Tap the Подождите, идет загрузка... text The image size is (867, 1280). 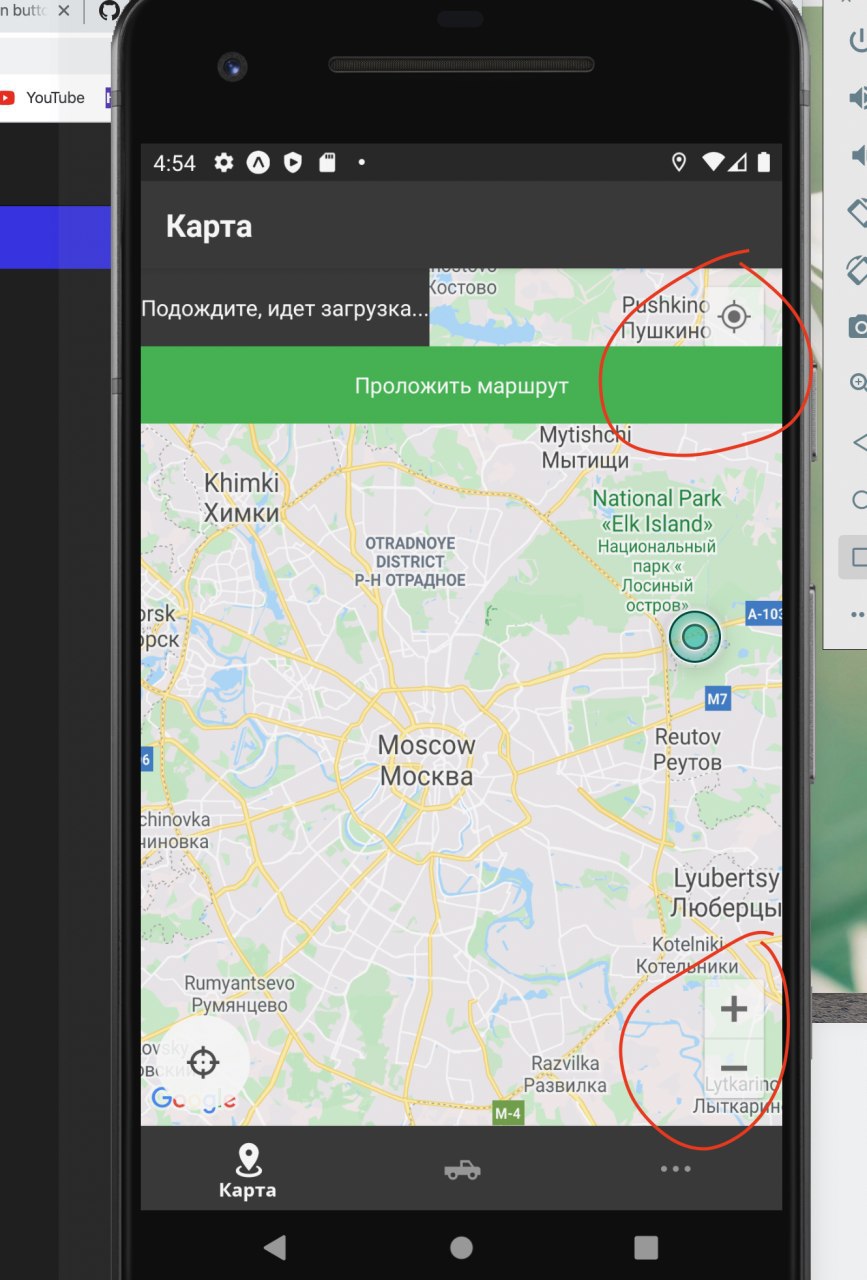(285, 308)
